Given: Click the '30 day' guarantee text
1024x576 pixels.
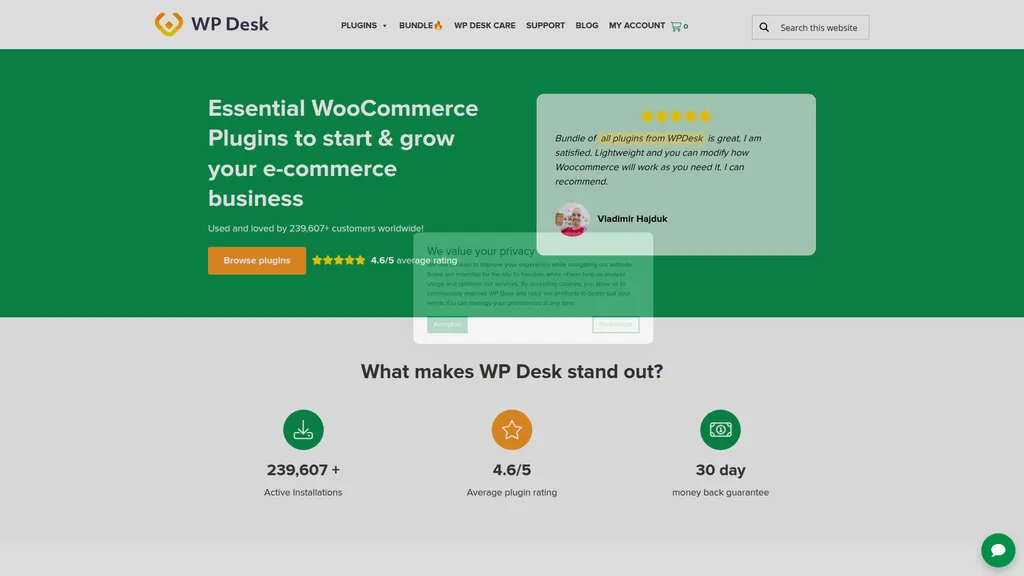Looking at the screenshot, I should click(x=720, y=470).
